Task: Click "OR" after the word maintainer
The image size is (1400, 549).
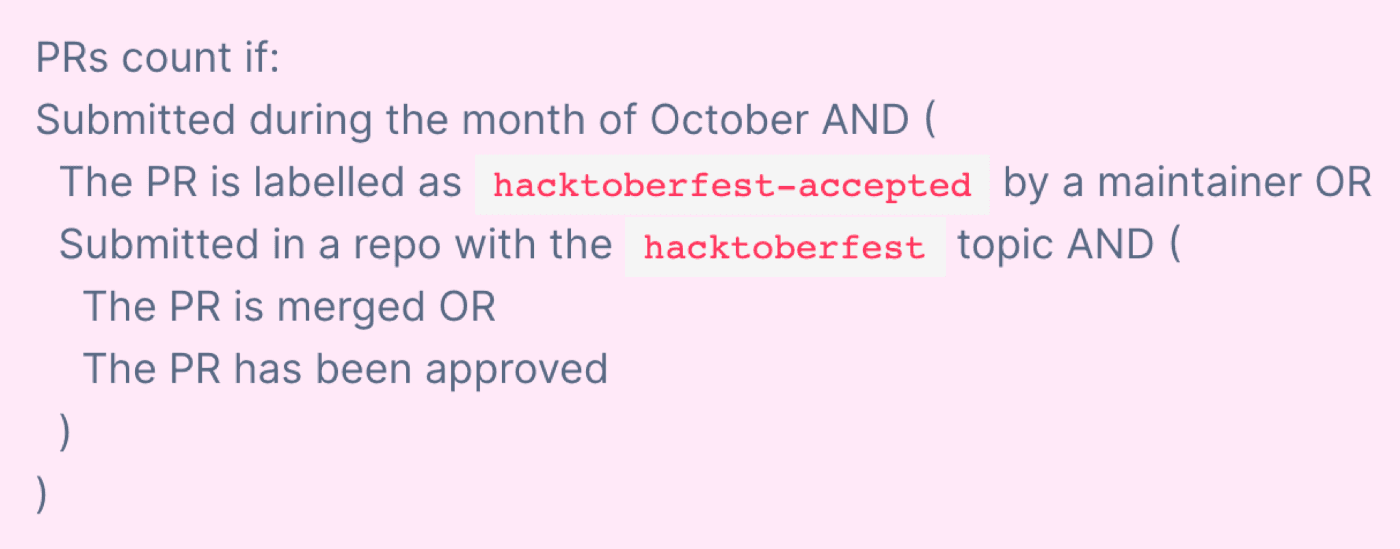Action: (x=1343, y=184)
